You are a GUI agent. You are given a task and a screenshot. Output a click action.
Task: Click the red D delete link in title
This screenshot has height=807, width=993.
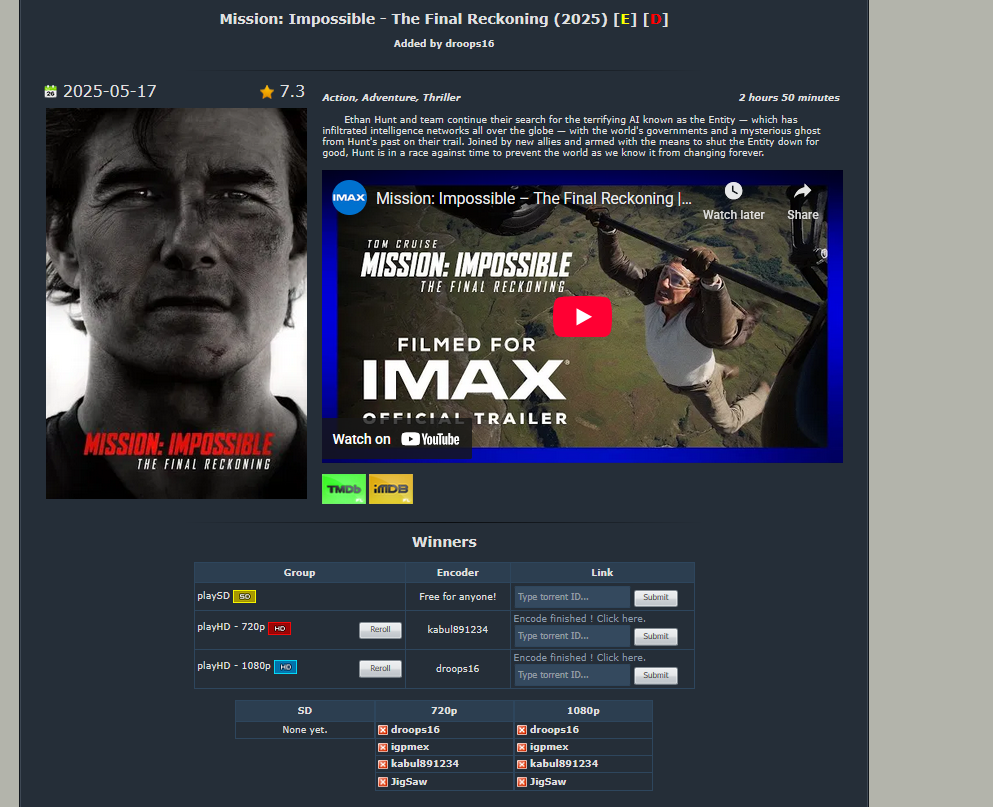pos(656,19)
